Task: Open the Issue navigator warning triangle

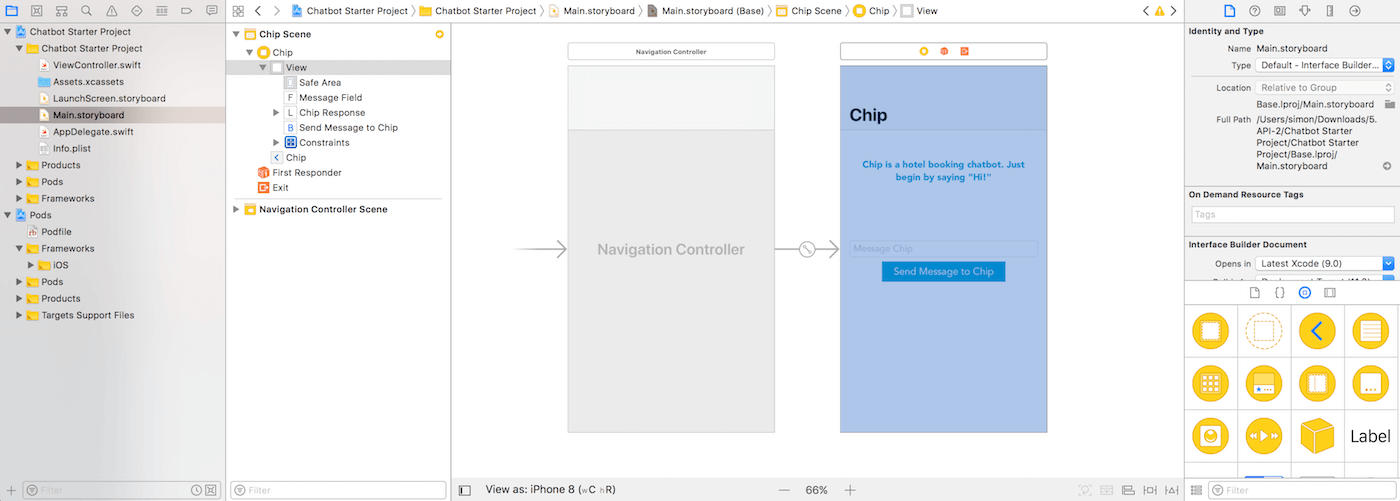Action: [x=112, y=11]
